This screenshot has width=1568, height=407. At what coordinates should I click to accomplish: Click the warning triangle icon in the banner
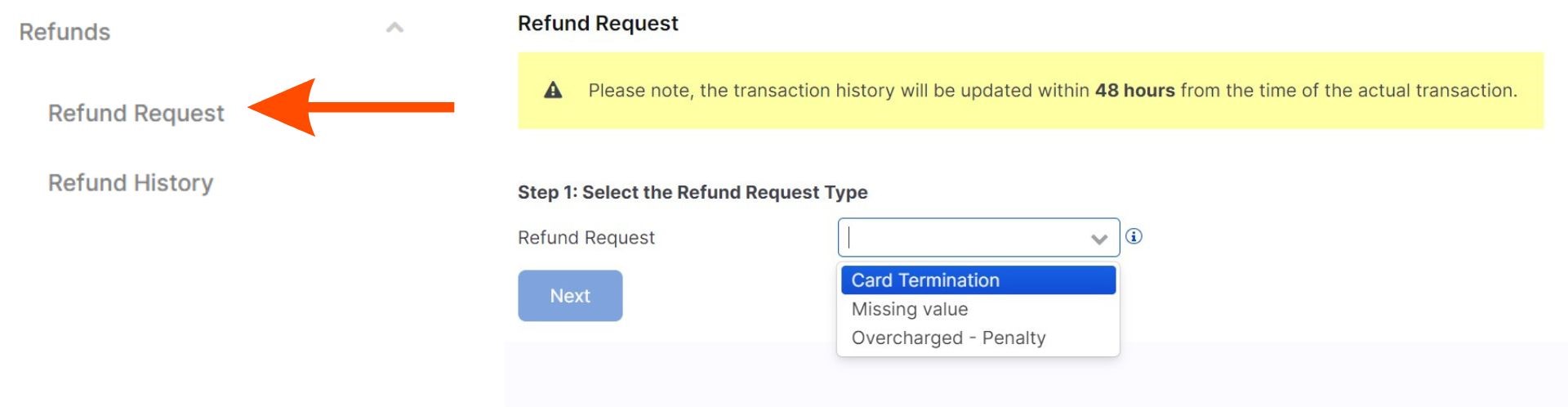pos(553,90)
